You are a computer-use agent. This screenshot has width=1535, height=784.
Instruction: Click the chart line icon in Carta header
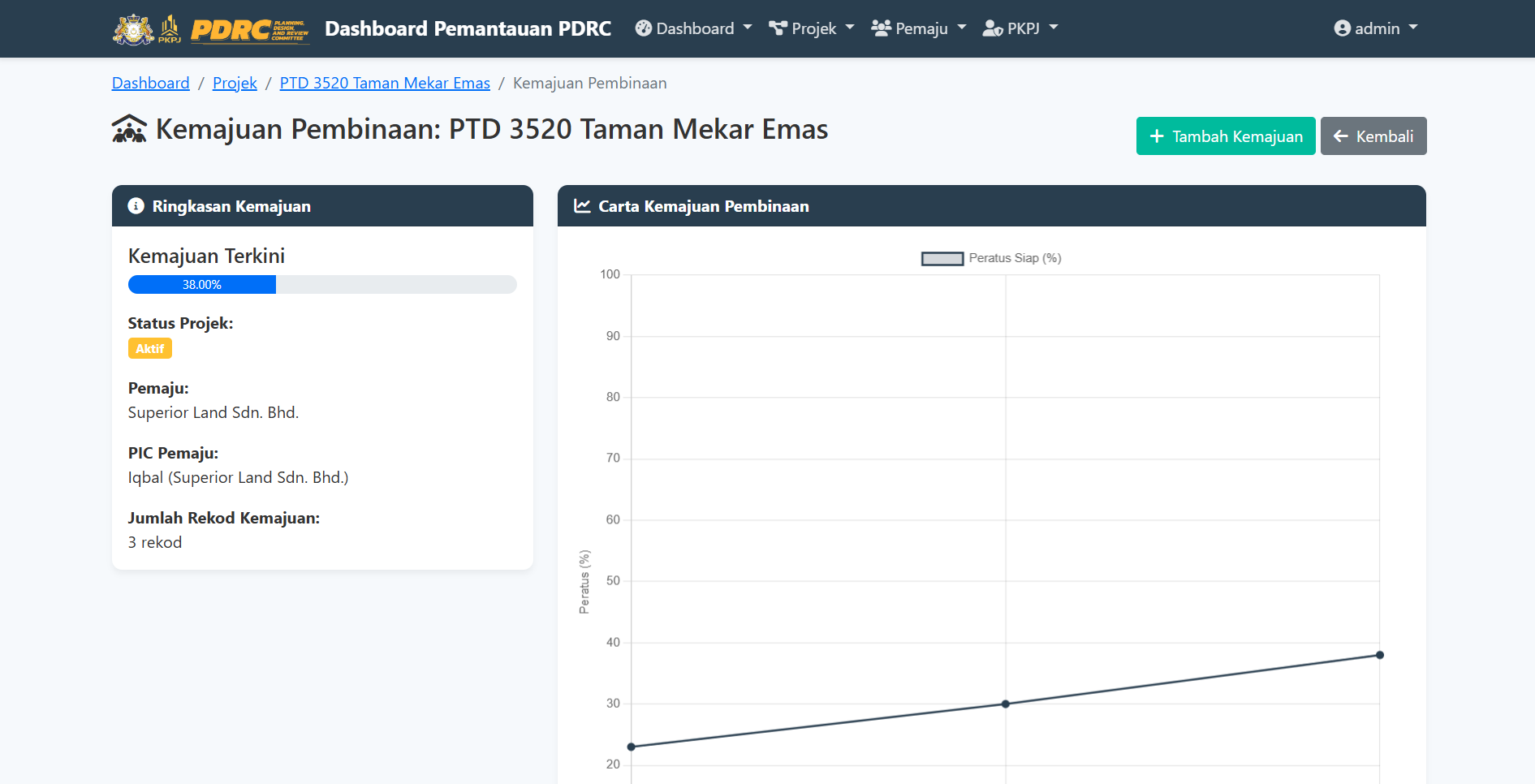(582, 206)
